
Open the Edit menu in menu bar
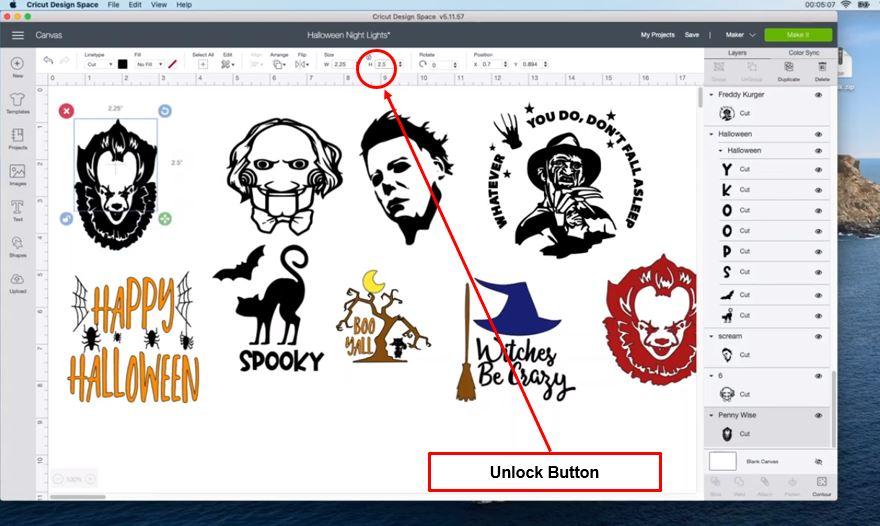pos(135,4)
